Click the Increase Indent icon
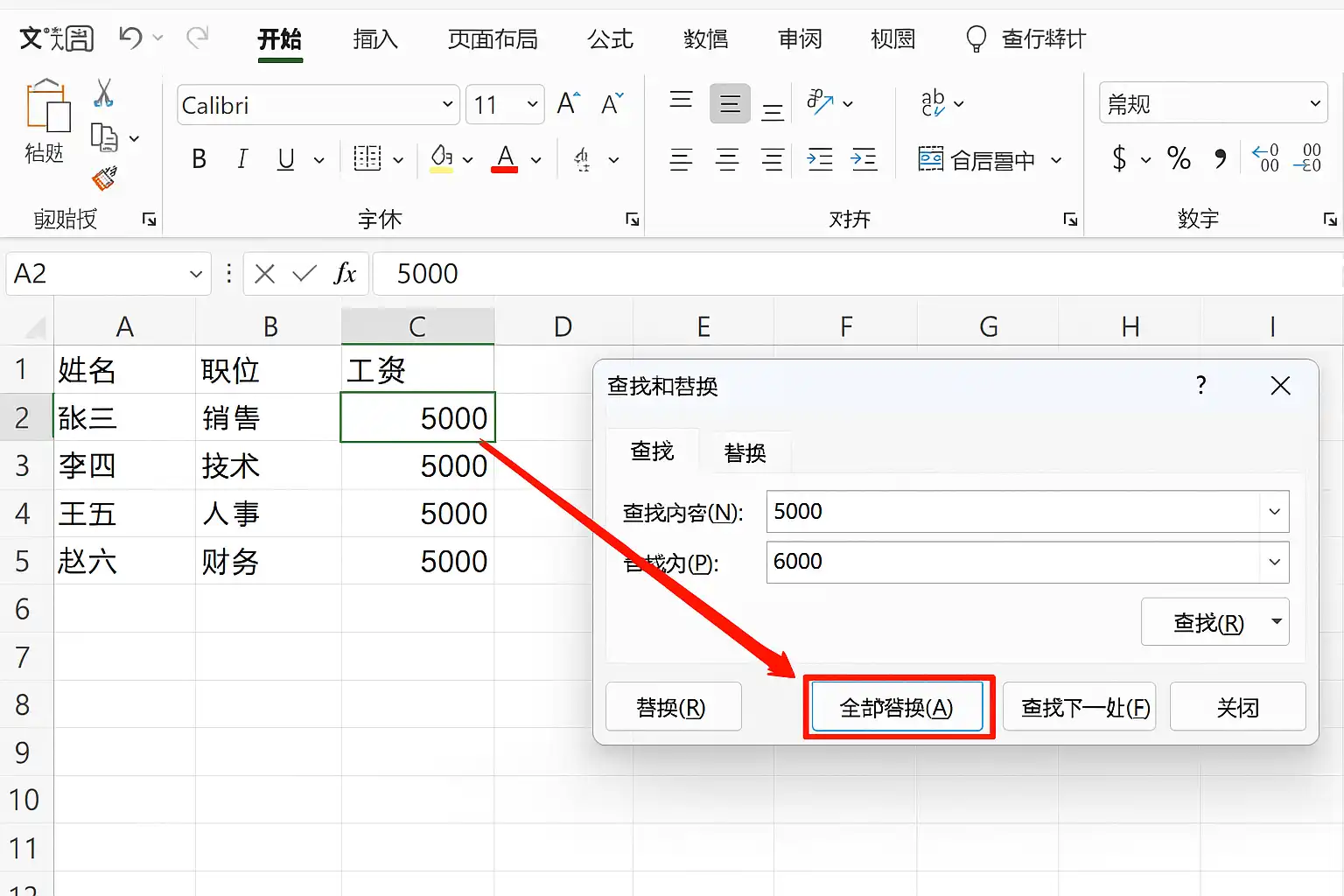This screenshot has width=1344, height=896. [x=864, y=159]
